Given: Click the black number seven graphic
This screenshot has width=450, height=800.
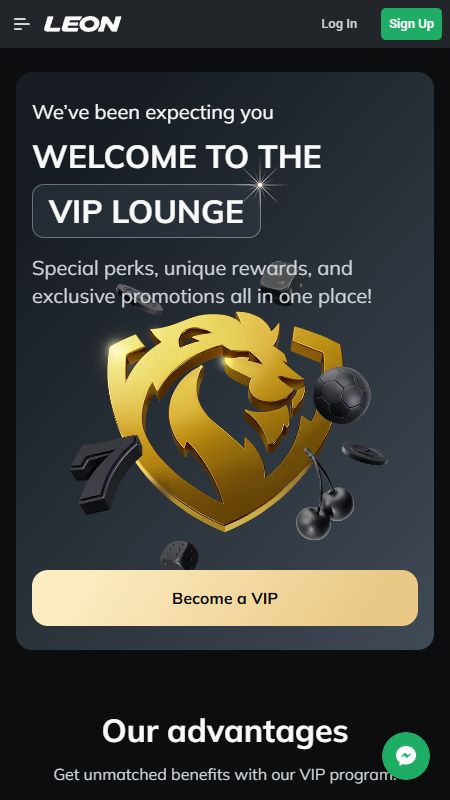Looking at the screenshot, I should point(106,474).
